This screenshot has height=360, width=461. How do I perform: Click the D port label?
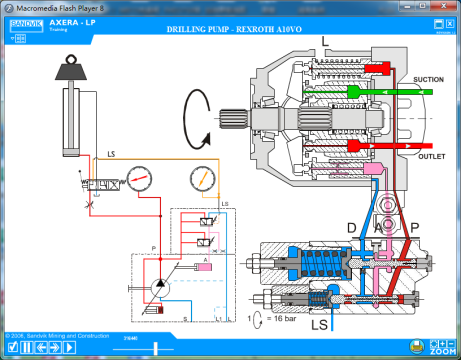point(352,228)
